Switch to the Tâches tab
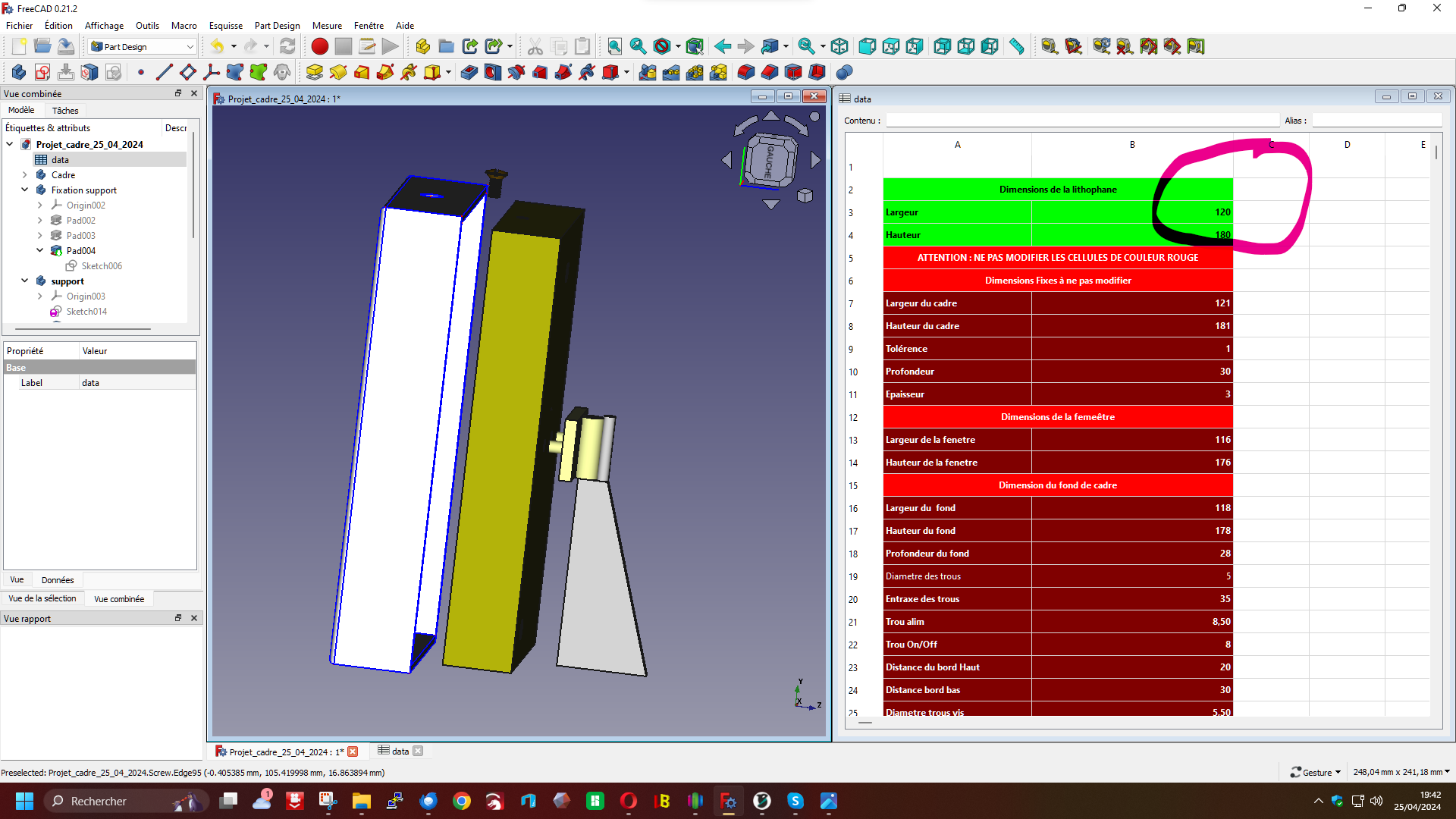The image size is (1456, 819). [x=65, y=110]
